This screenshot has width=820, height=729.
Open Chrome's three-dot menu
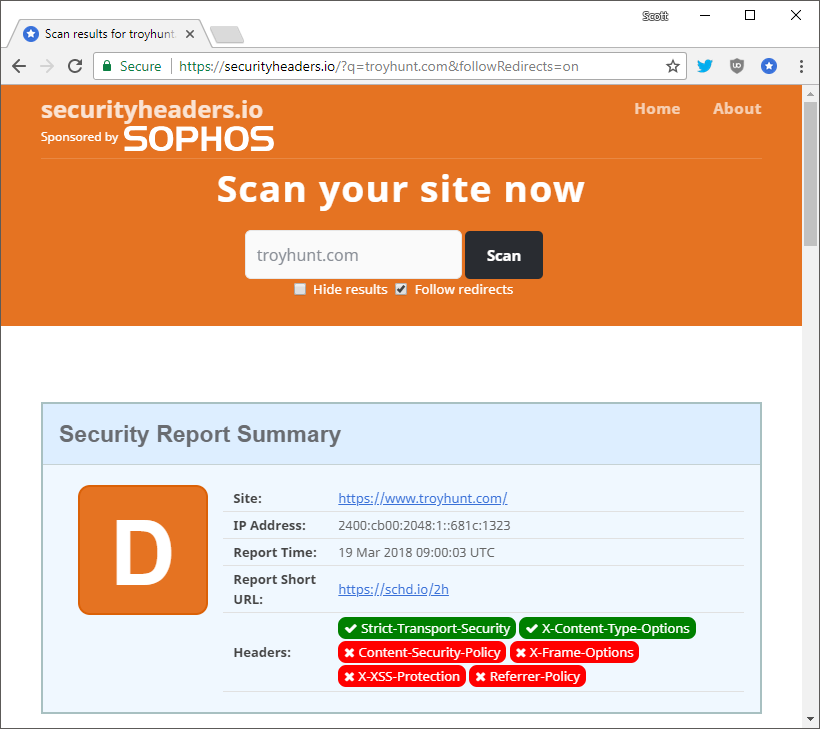801,66
